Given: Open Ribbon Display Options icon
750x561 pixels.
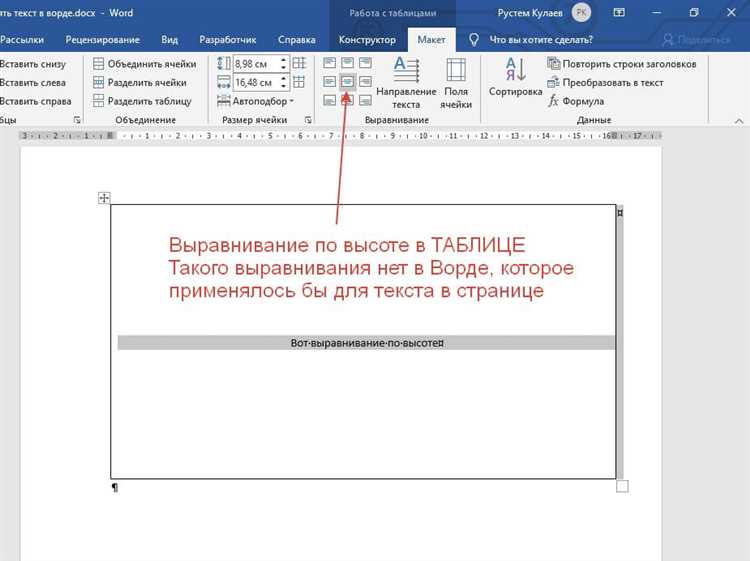Looking at the screenshot, I should [x=619, y=13].
